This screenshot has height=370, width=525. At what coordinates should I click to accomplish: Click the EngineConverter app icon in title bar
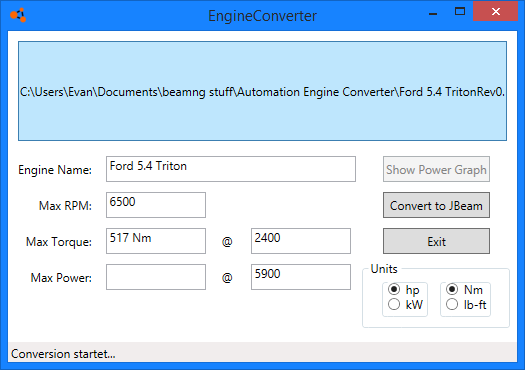pyautogui.click(x=18, y=15)
